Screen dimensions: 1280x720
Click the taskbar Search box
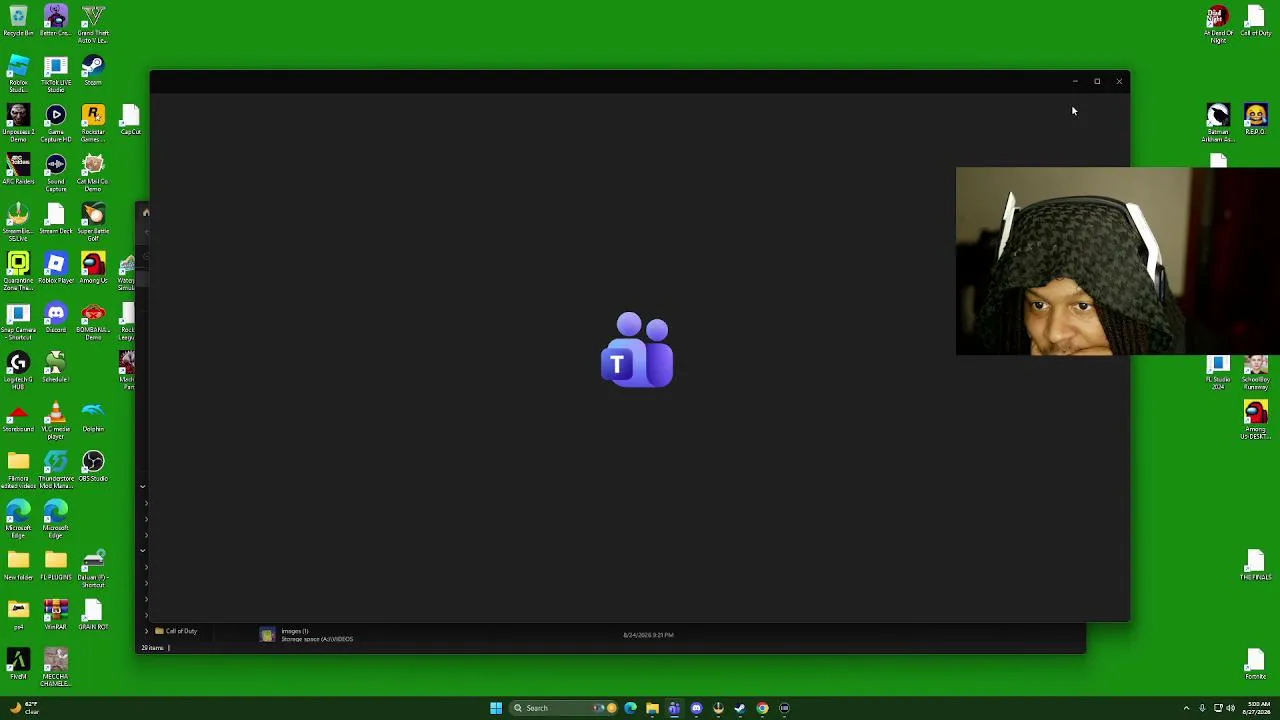coord(561,708)
